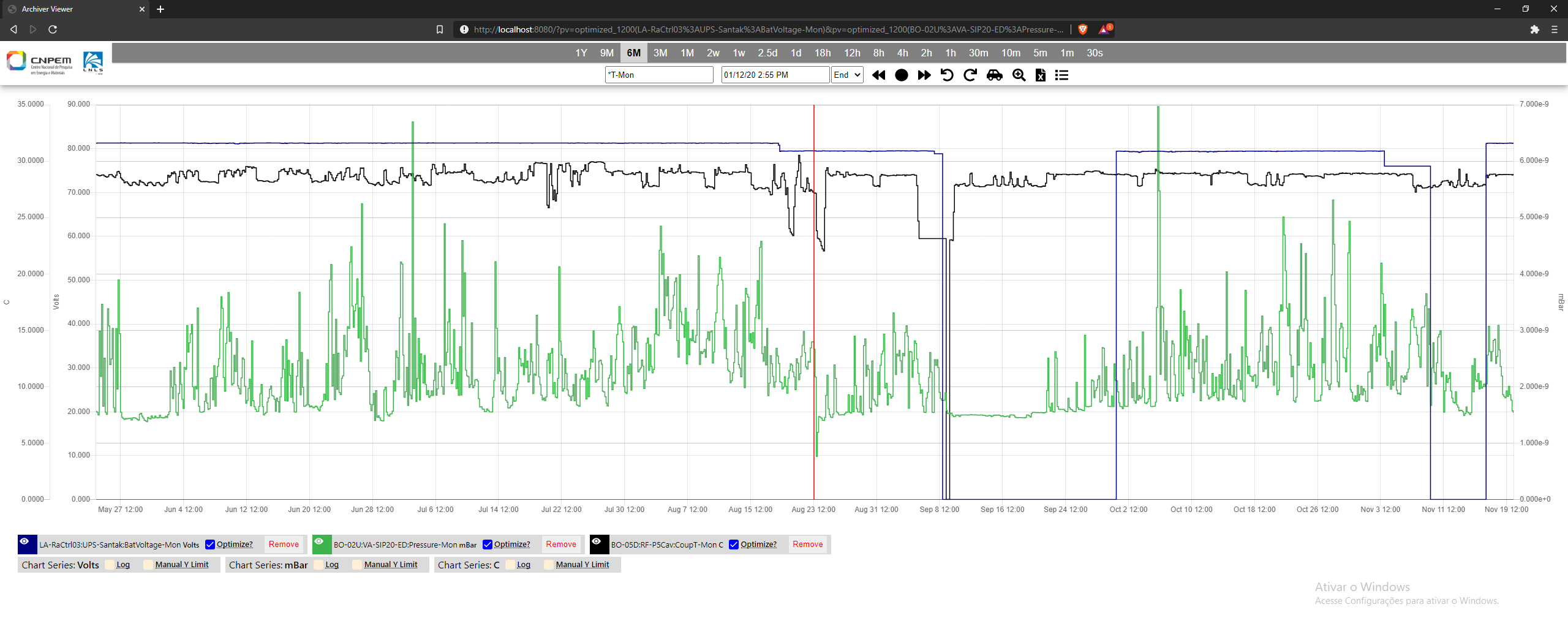Click the site info icon in address bar
Image resolution: width=1568 pixels, height=637 pixels.
click(464, 29)
